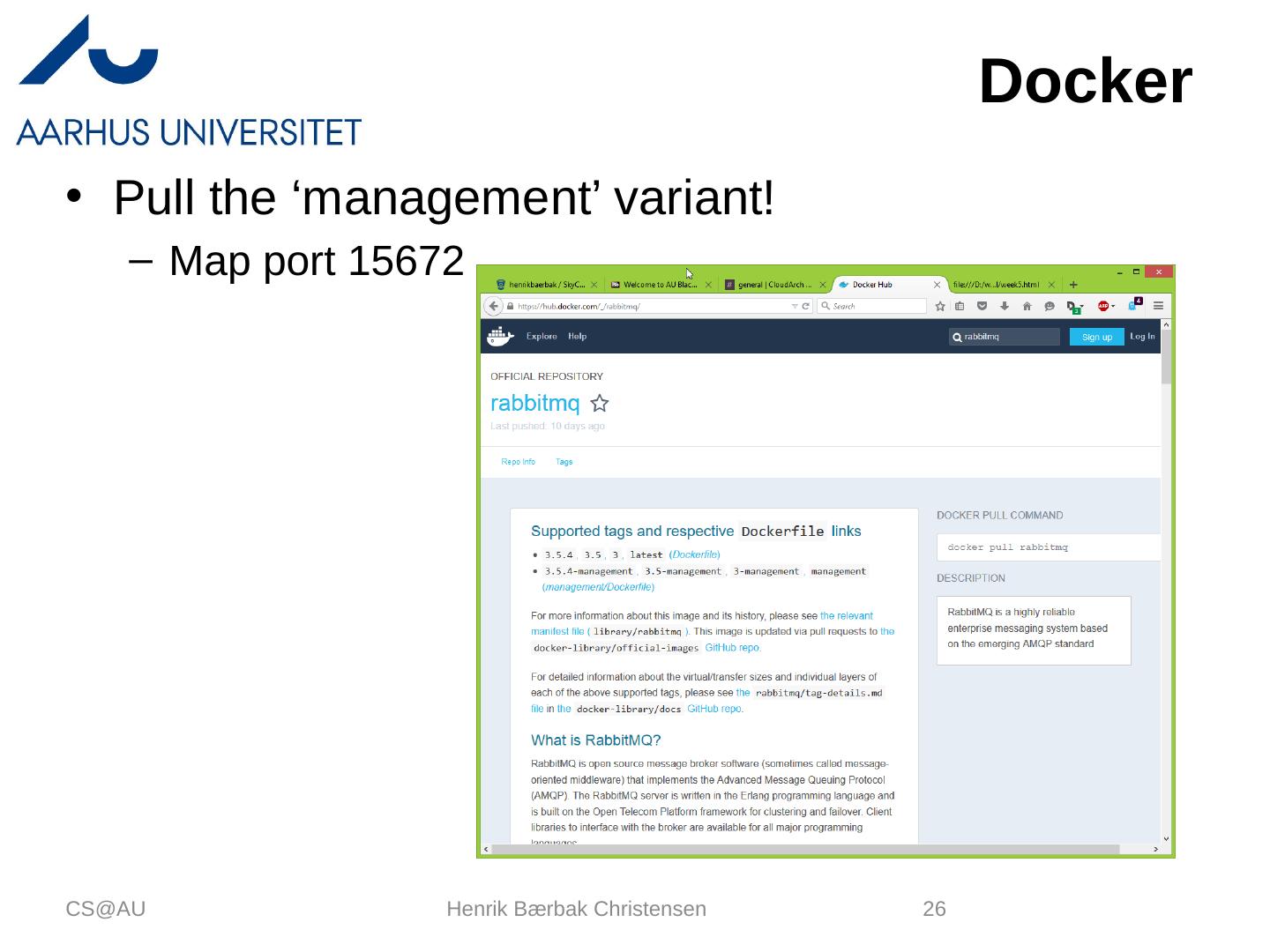This screenshot has height=952, width=1270.
Task: Click the padlock icon in the address bar
Action: (511, 306)
